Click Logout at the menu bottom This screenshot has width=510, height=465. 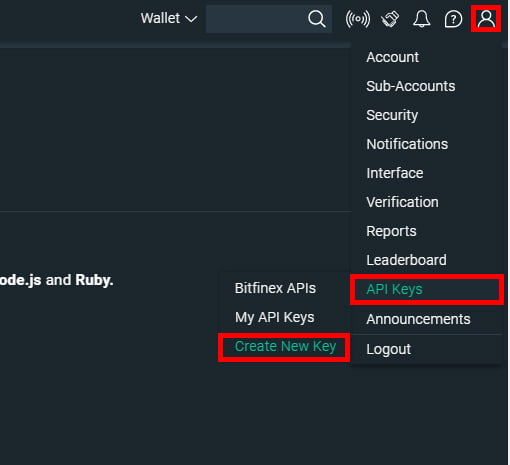pos(388,349)
